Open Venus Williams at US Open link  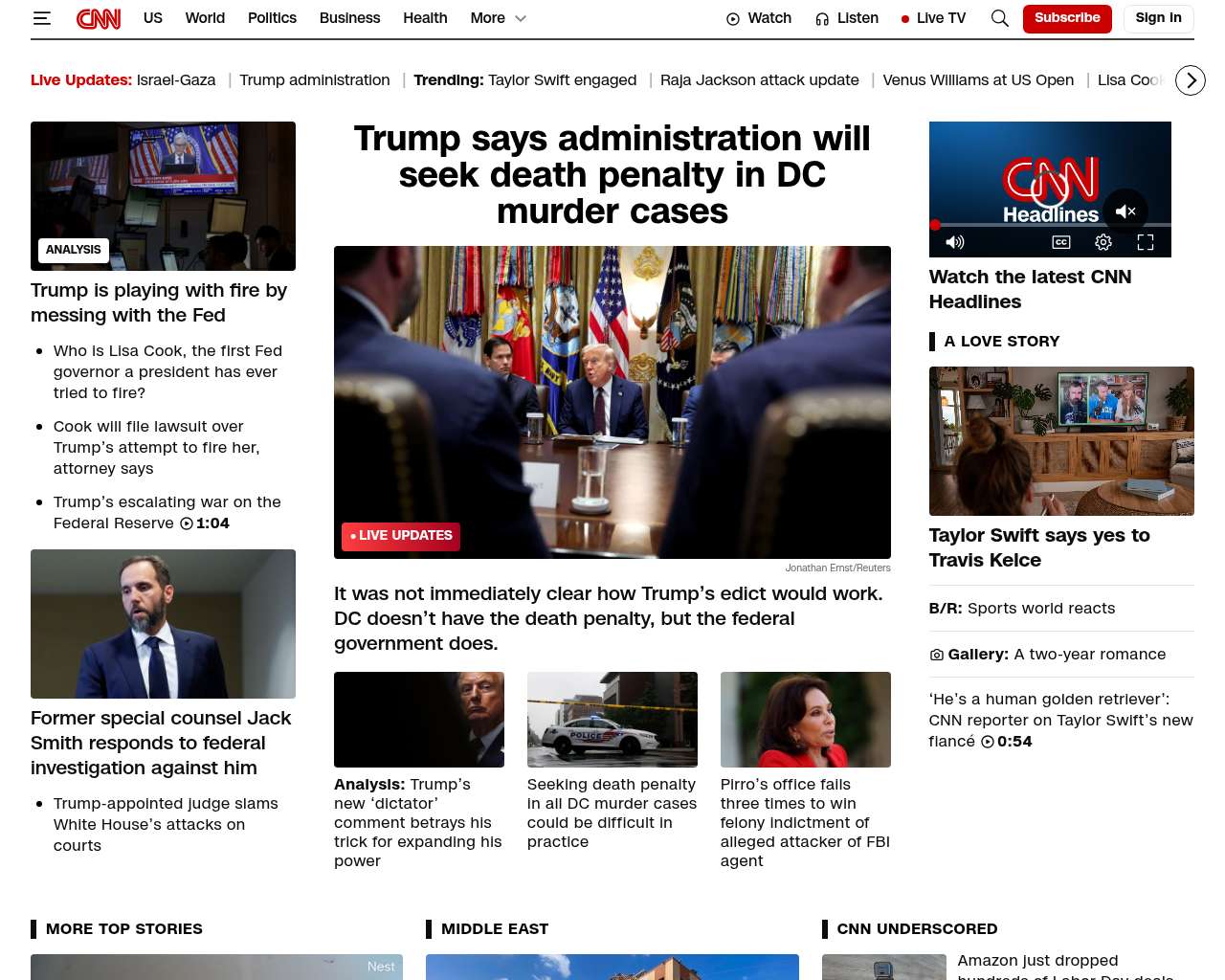click(978, 80)
